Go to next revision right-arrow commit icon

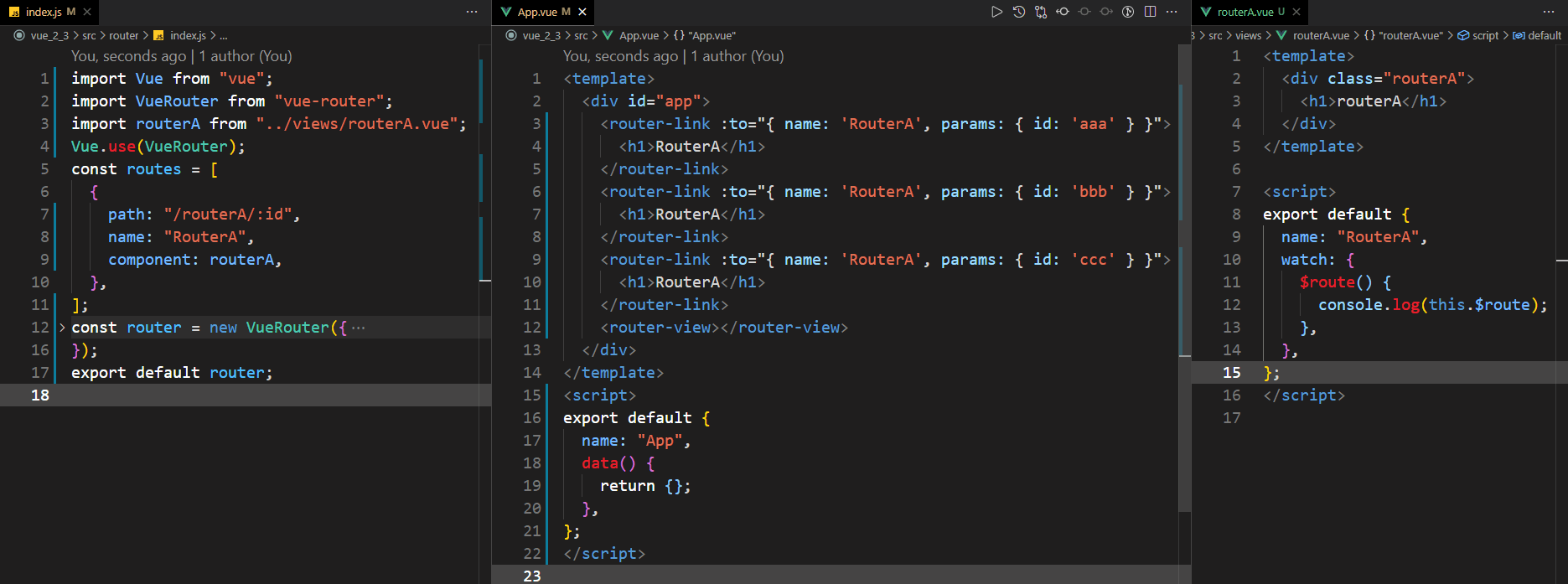pyautogui.click(x=1105, y=12)
